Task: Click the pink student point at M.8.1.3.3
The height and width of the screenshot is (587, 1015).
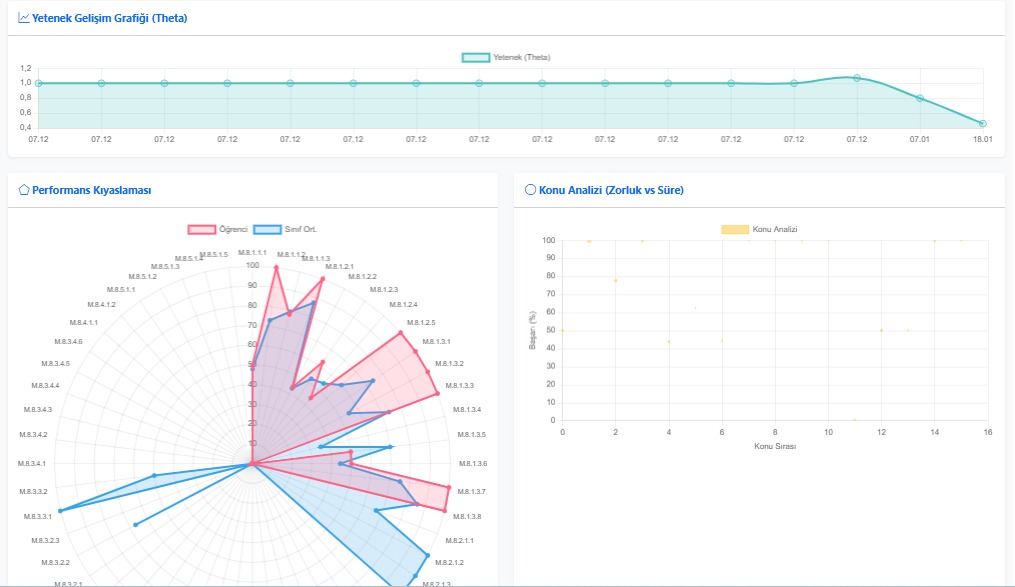Action: tap(438, 395)
